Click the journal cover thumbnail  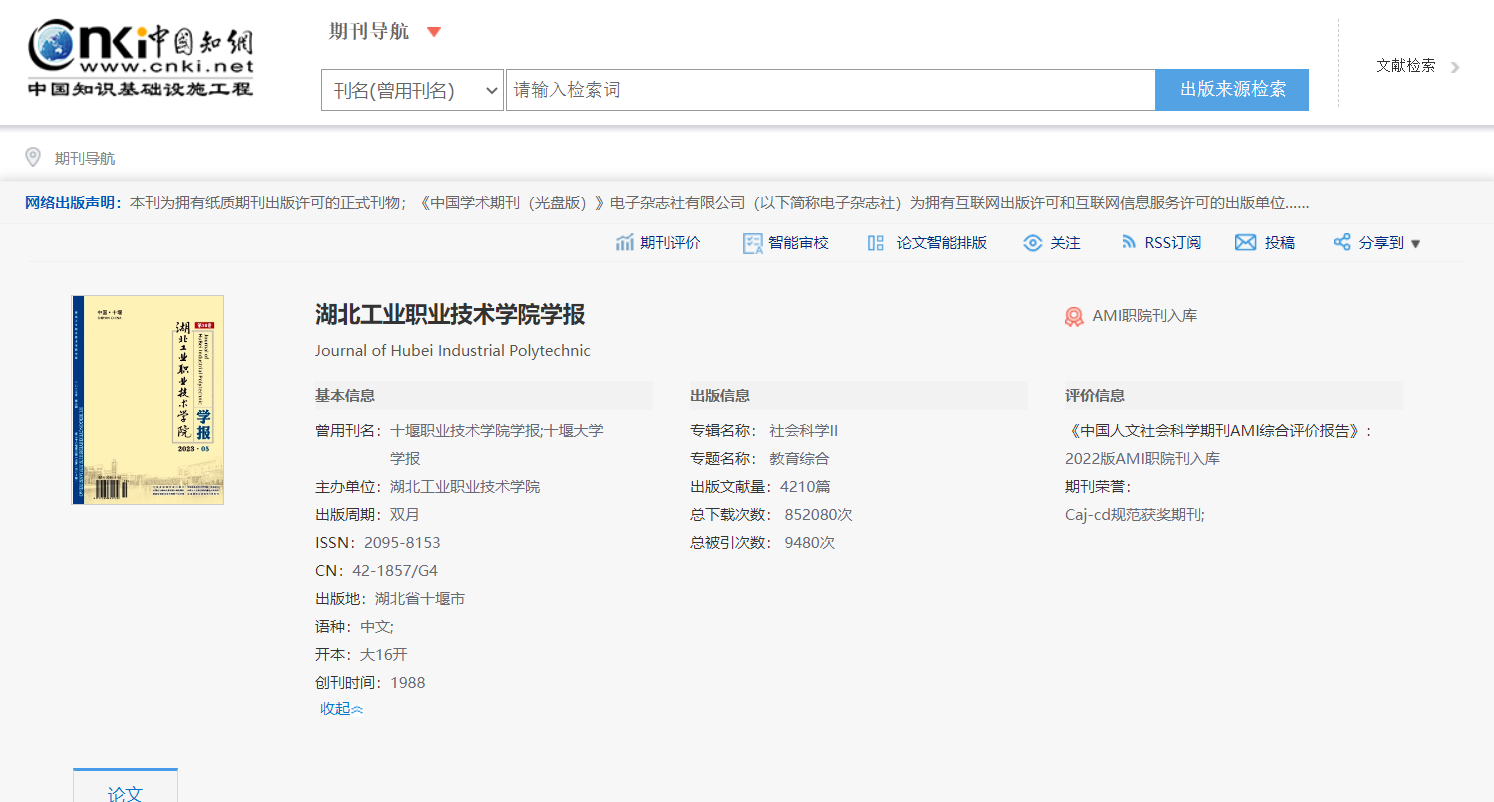coord(148,400)
